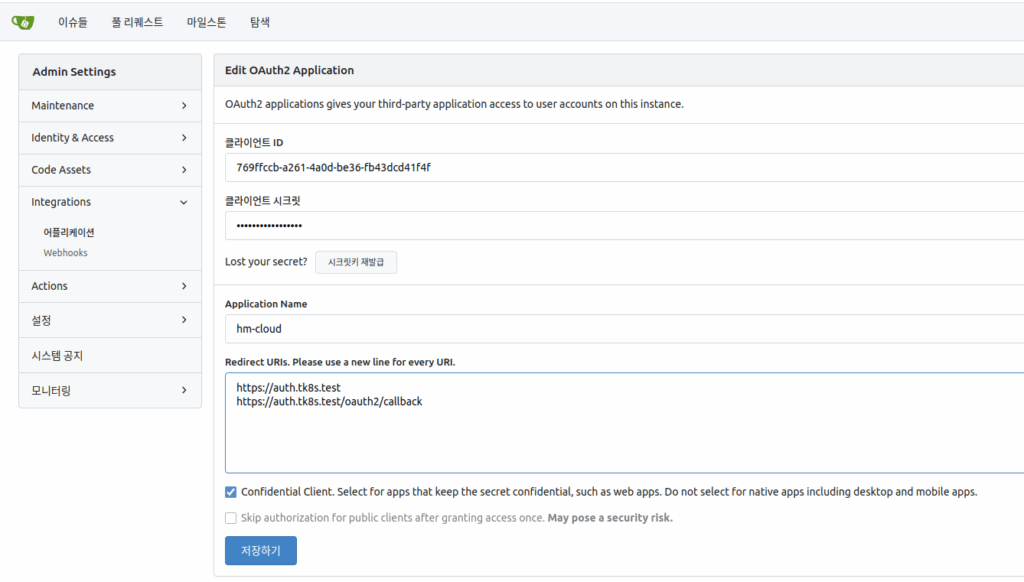
Task: Toggle Skip authorization for public clients
Action: click(x=231, y=518)
